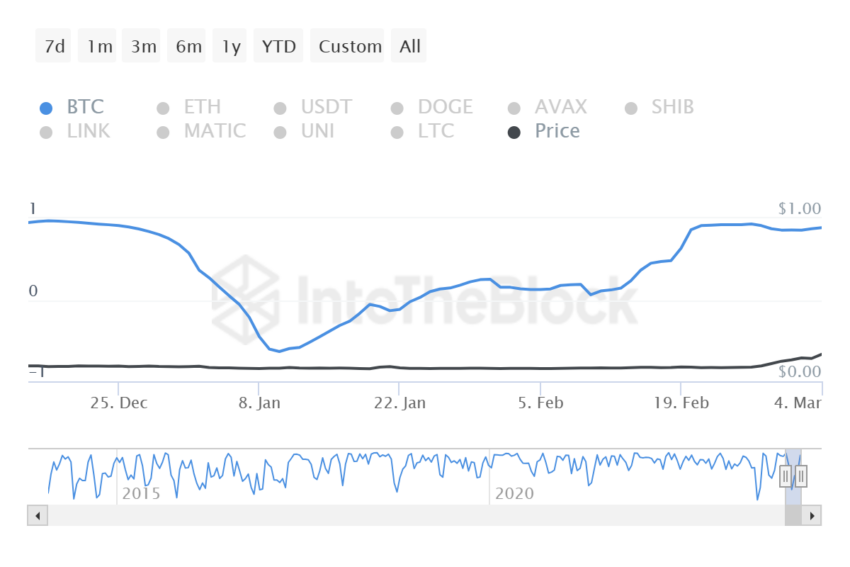Click the left navigator range handle
This screenshot has width=850, height=567.
[785, 476]
